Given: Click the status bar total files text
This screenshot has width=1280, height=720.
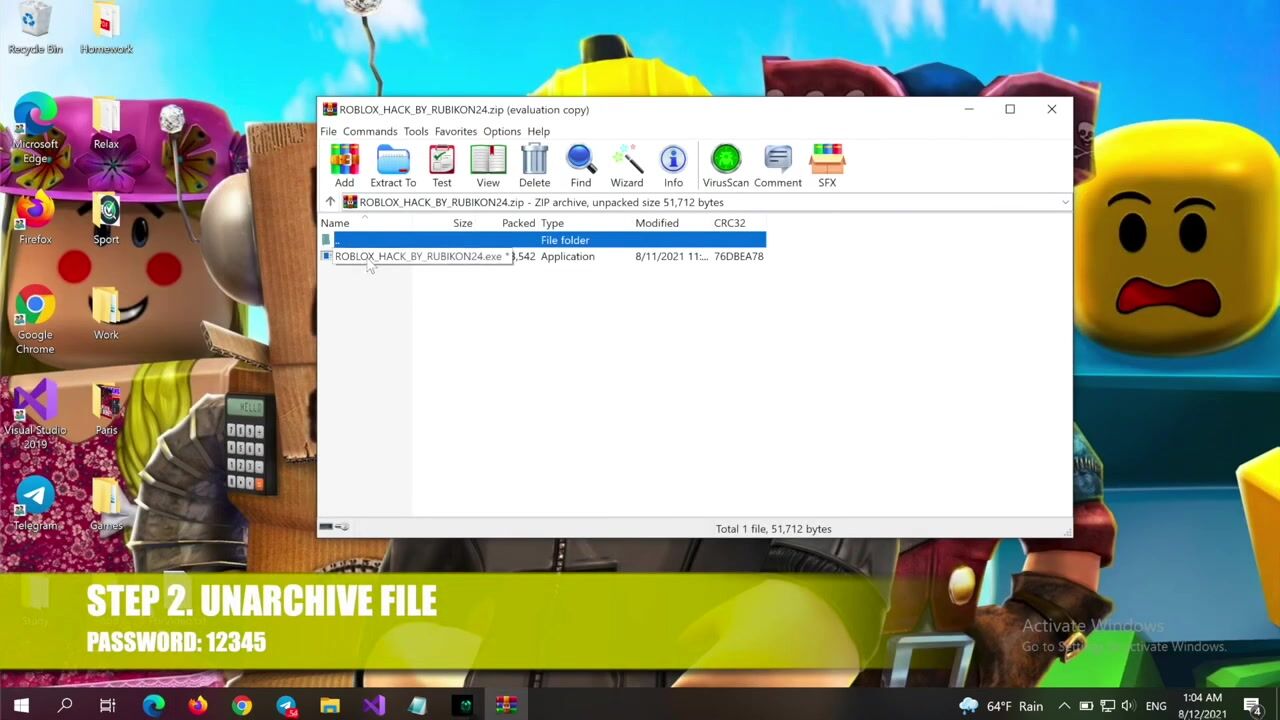Looking at the screenshot, I should point(773,529).
